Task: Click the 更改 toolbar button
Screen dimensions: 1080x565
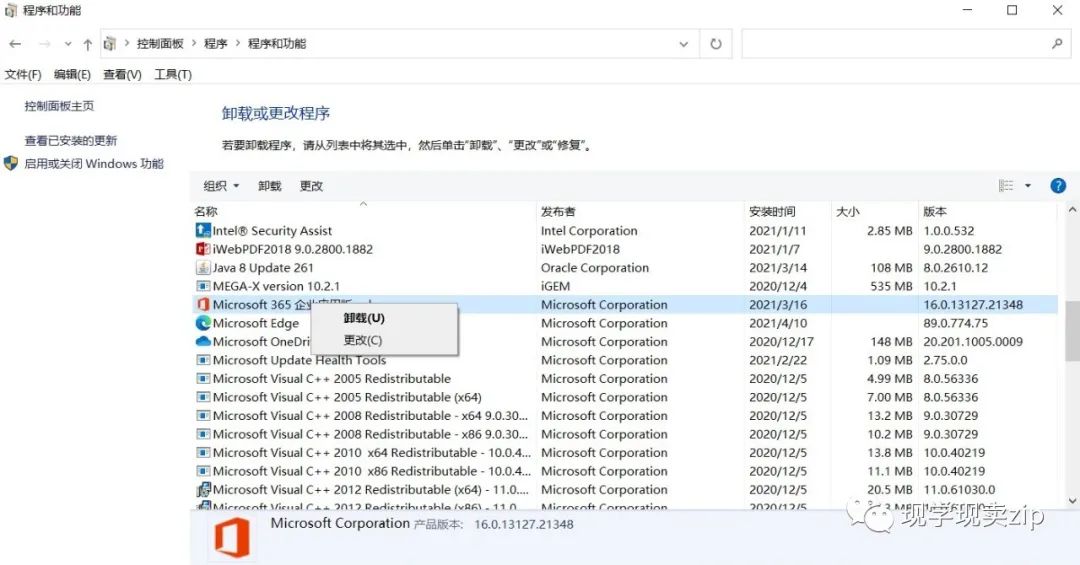Action: [x=311, y=186]
